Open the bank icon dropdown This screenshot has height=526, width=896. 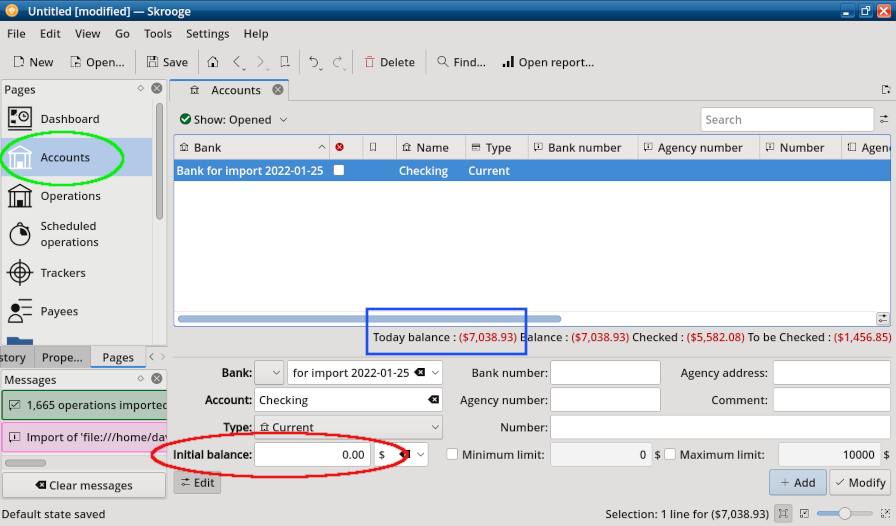(x=269, y=373)
